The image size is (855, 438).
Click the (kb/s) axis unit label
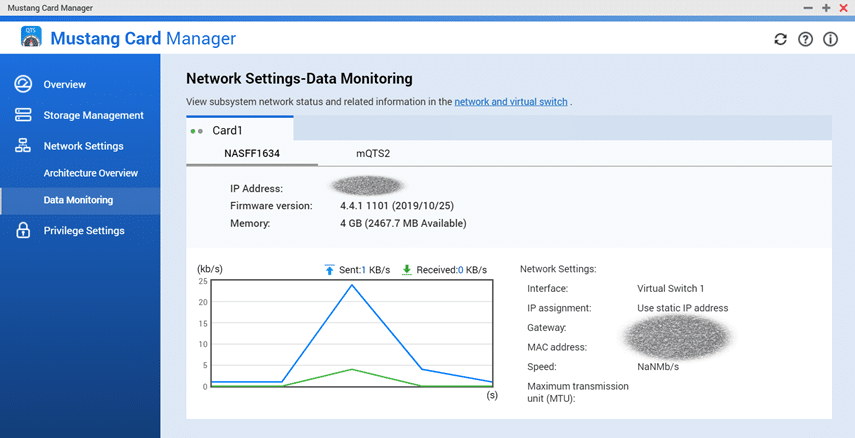pos(210,269)
